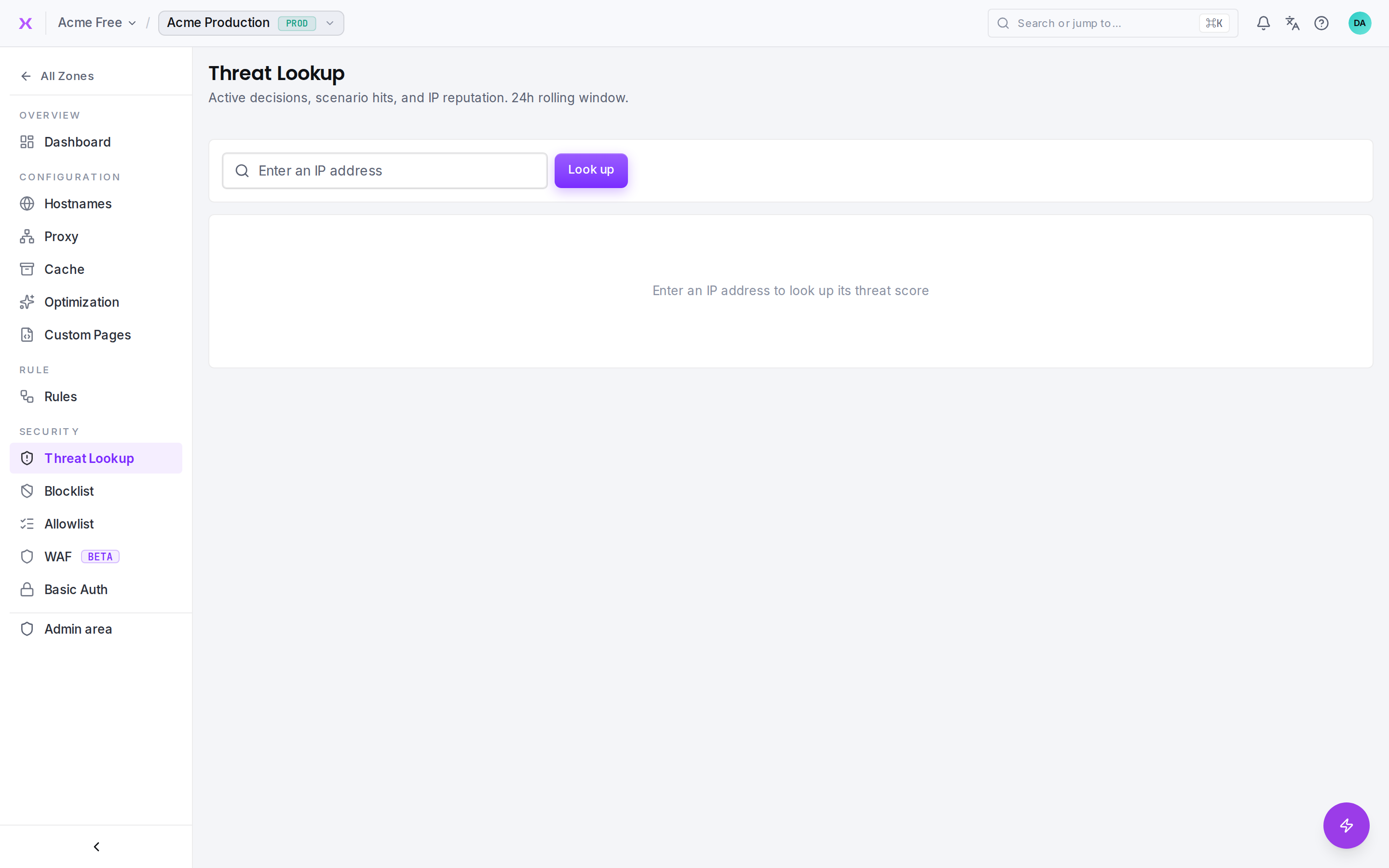
Task: Click the Basic Auth lock icon
Action: point(27,590)
